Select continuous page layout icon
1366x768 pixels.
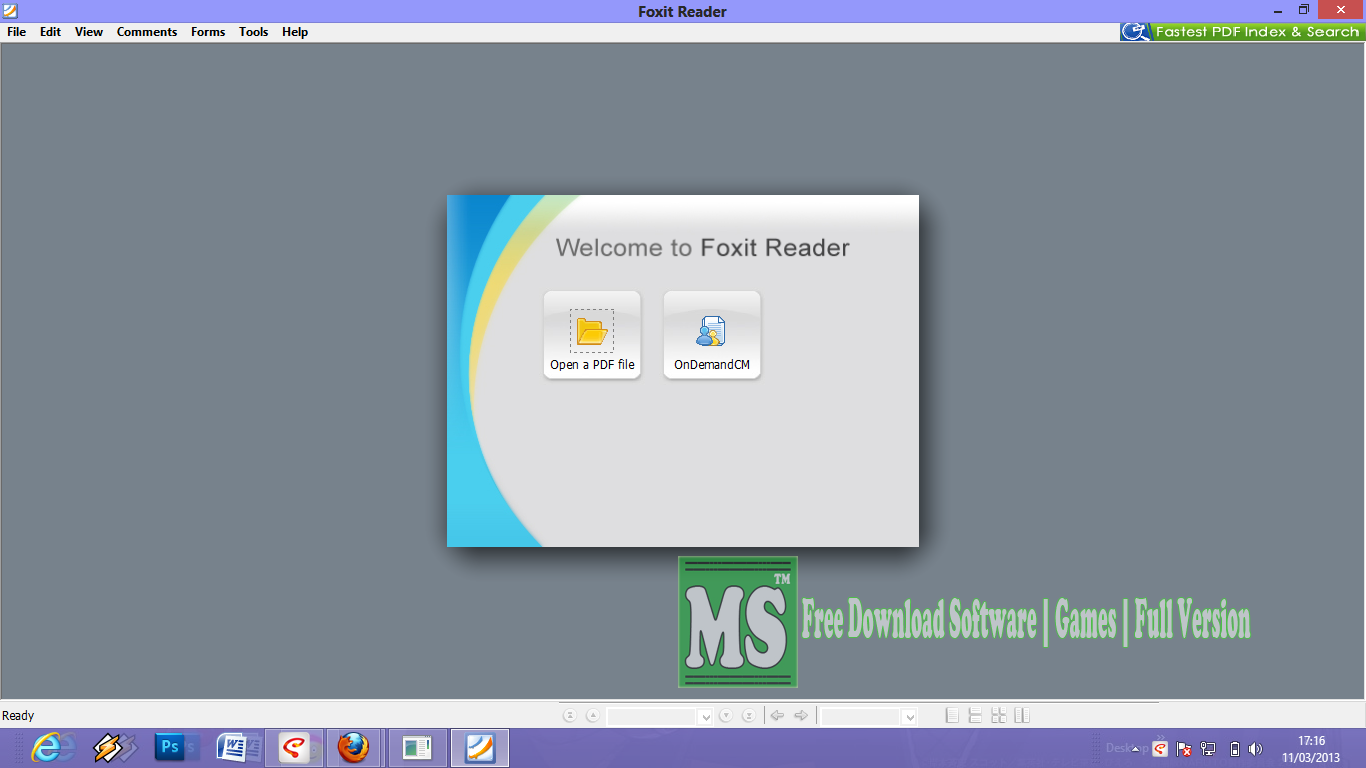(x=975, y=716)
